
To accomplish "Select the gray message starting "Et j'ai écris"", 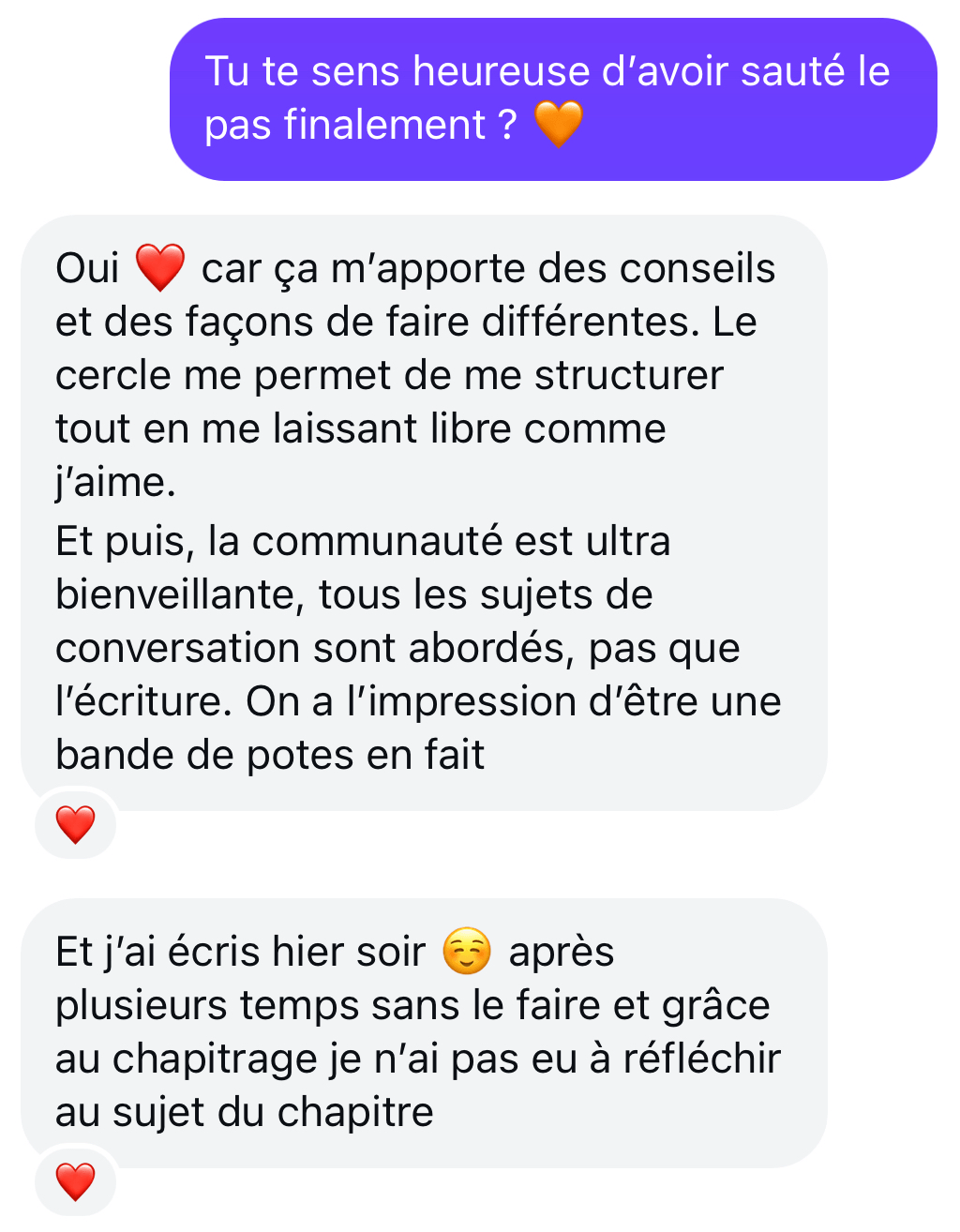I will [424, 1033].
